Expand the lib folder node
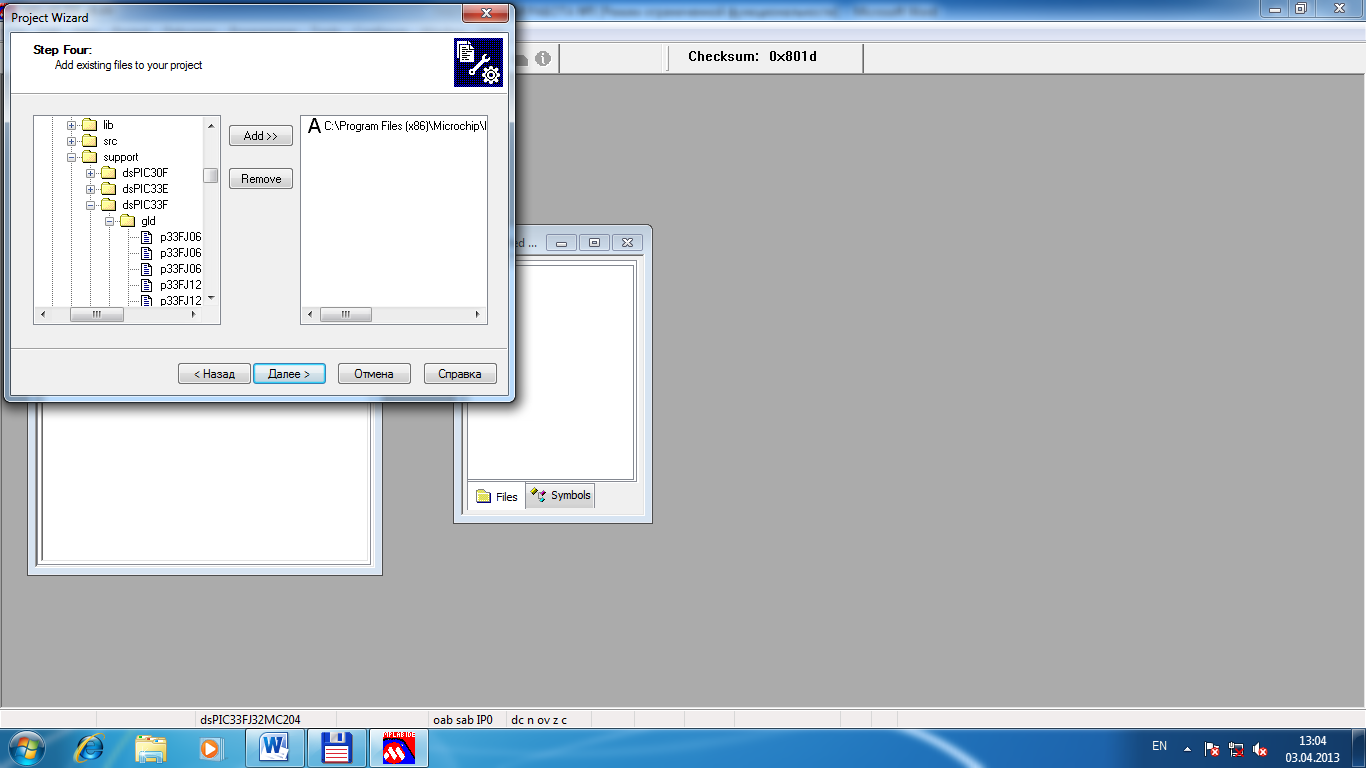Screen dimensions: 1366x768 tap(72, 125)
